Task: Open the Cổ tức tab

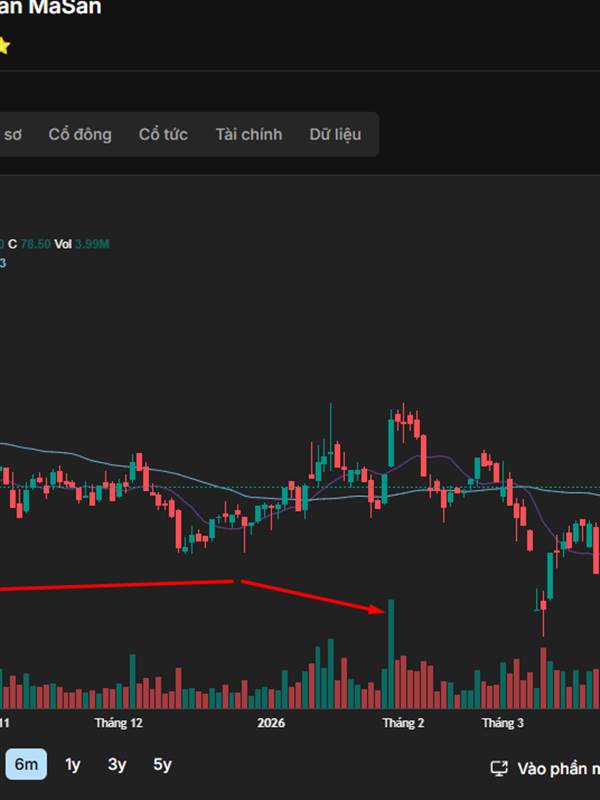Action: 163,134
